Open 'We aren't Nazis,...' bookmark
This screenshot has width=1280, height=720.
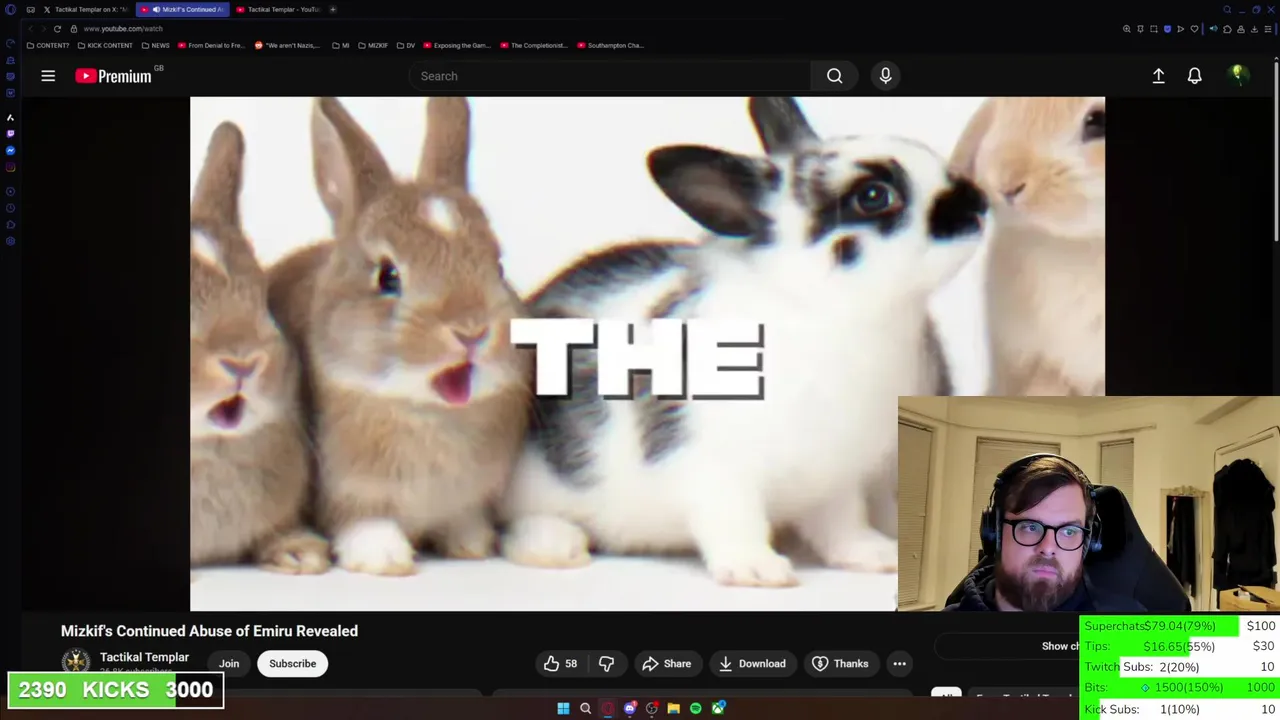(288, 45)
